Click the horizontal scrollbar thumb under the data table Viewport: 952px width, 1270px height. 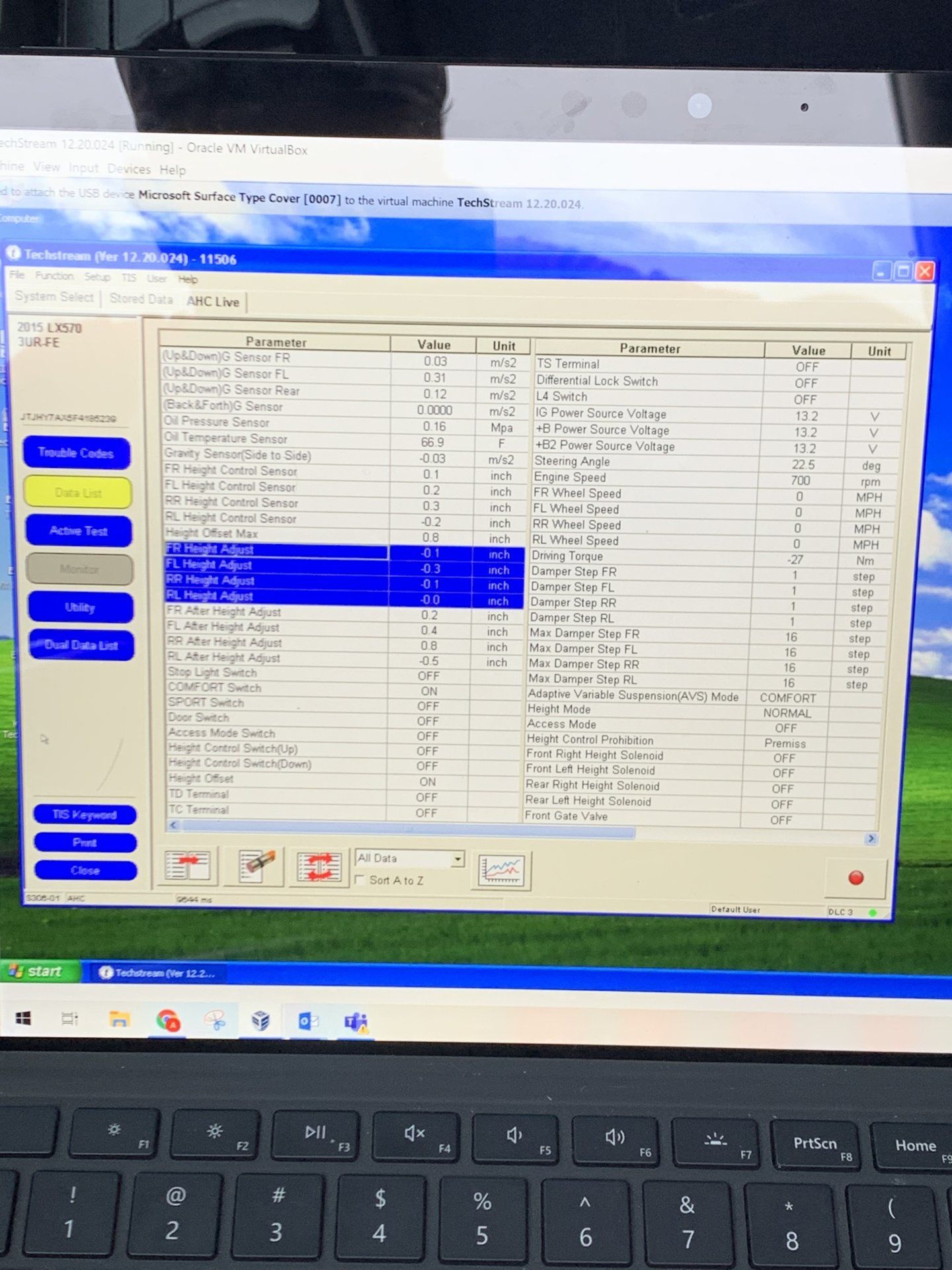coord(408,829)
